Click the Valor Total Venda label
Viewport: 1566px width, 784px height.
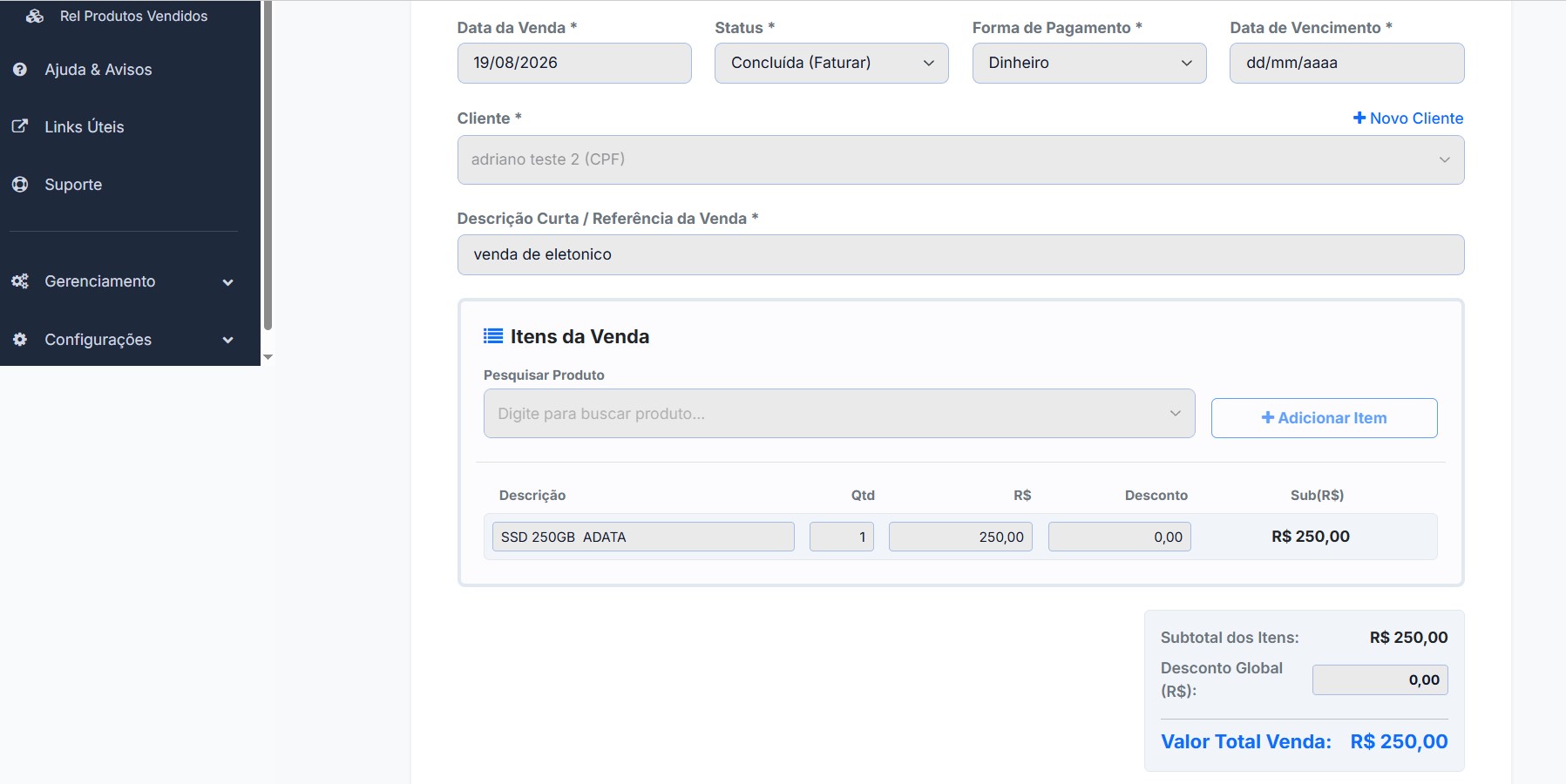(x=1246, y=741)
